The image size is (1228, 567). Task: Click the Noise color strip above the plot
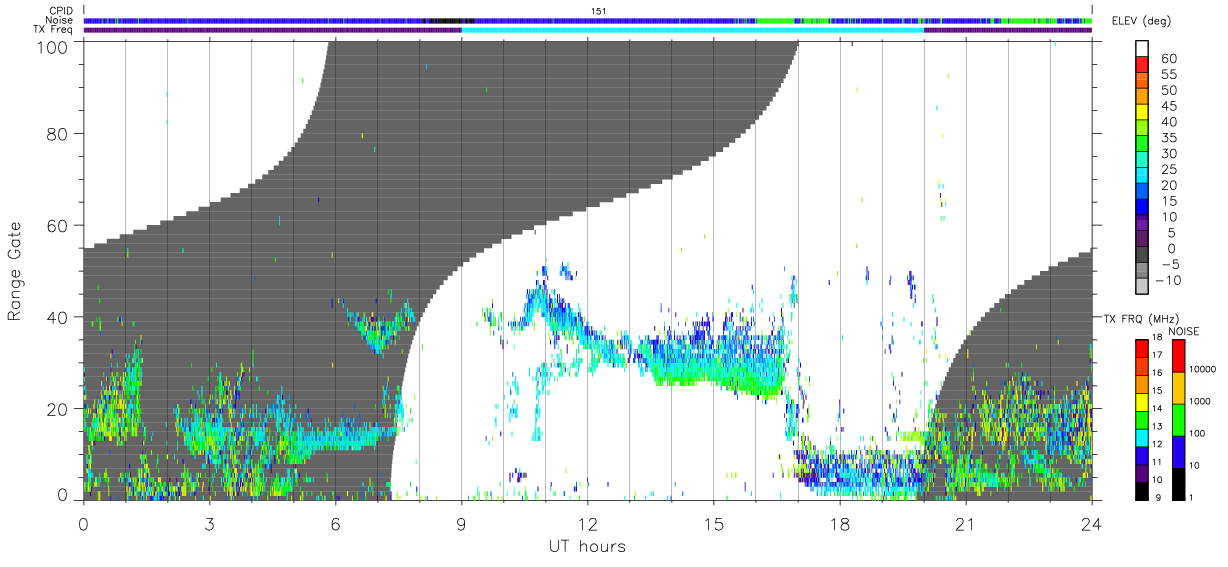[x=587, y=20]
